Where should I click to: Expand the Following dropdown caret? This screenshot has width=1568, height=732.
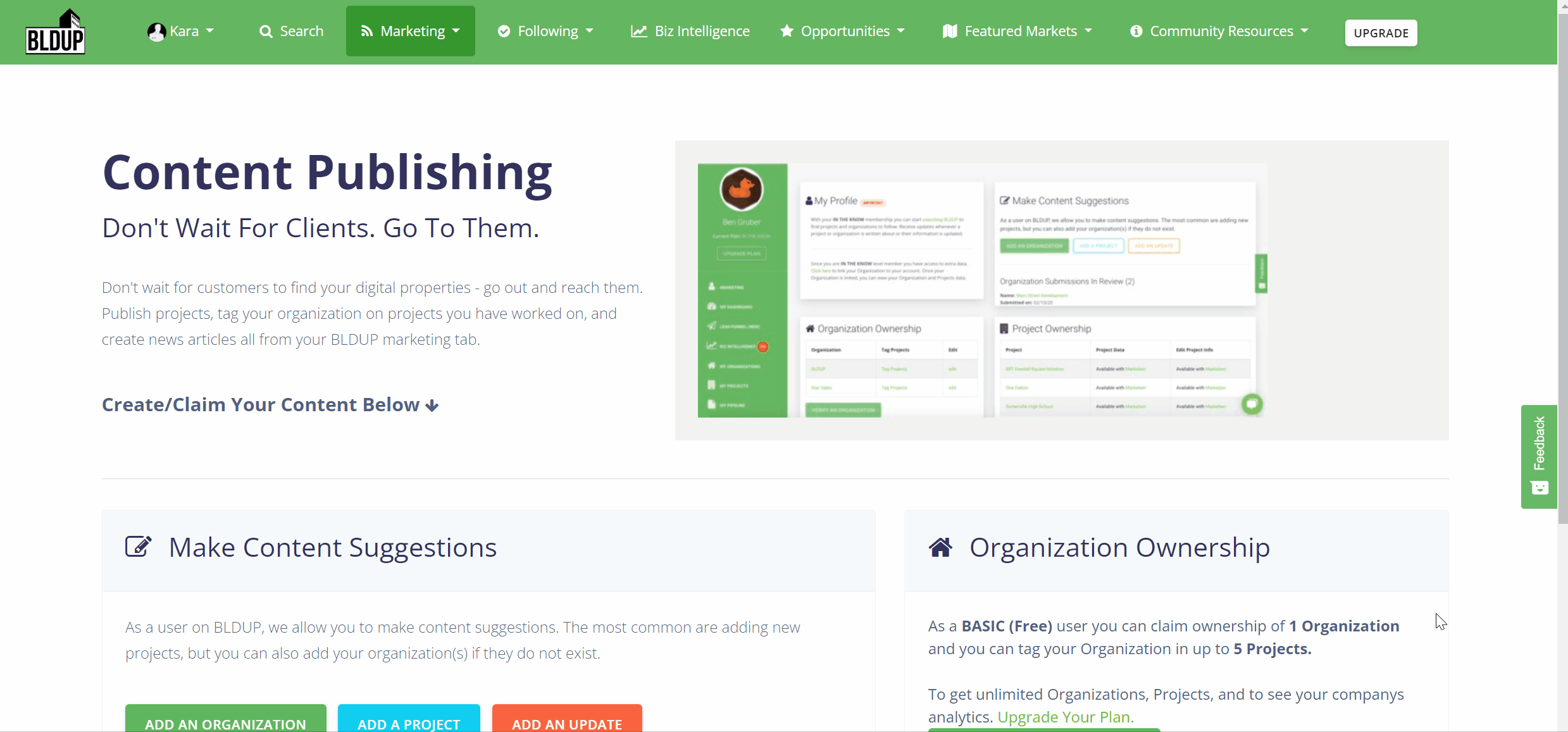590,31
